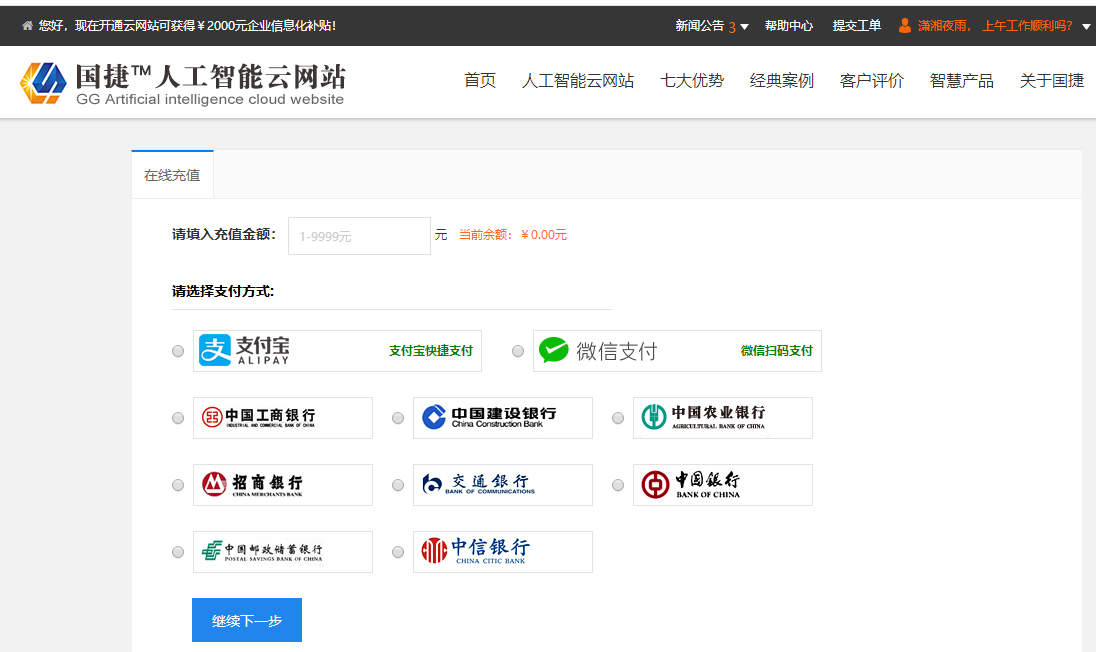Go to 经典案例 in the navigation

(x=782, y=81)
